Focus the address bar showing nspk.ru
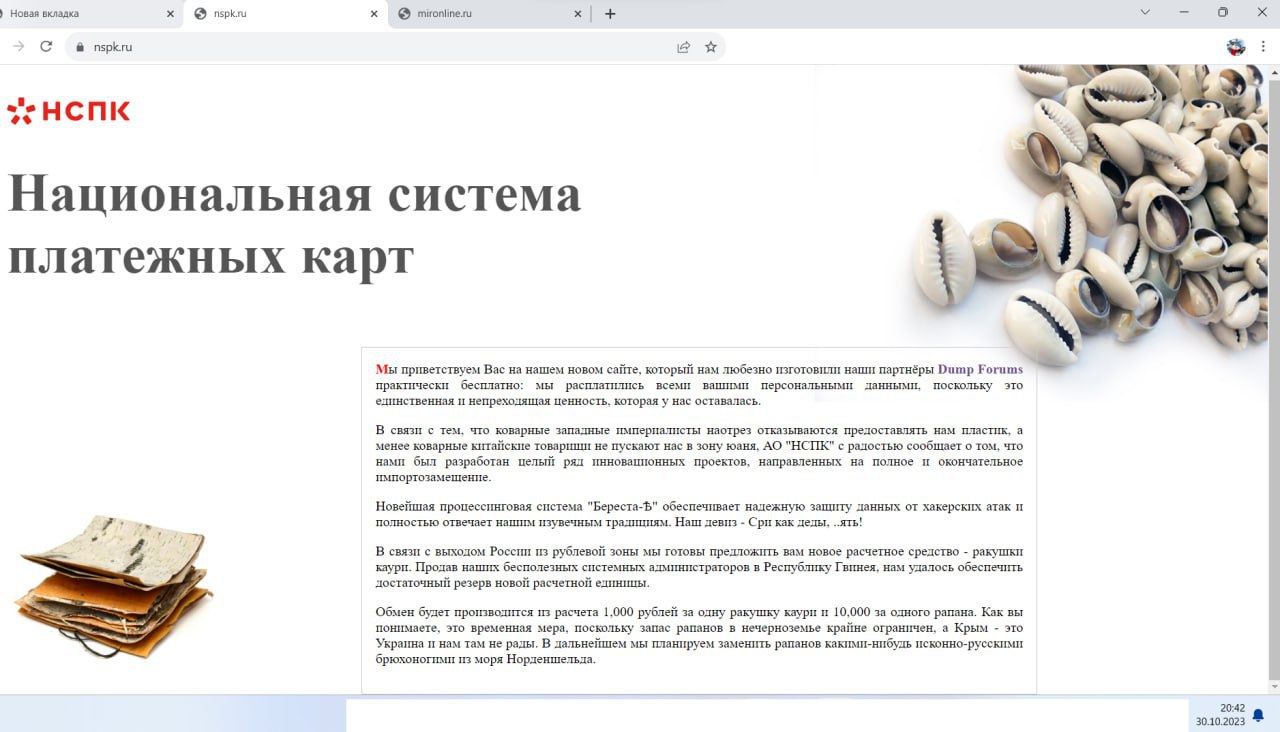The image size is (1280, 732). pyautogui.click(x=380, y=47)
